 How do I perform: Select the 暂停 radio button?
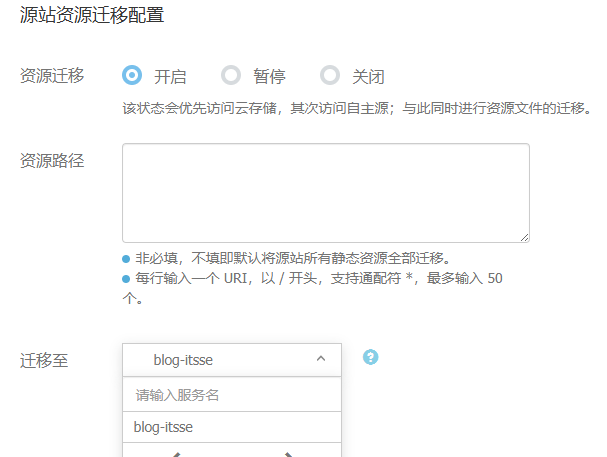tap(231, 75)
